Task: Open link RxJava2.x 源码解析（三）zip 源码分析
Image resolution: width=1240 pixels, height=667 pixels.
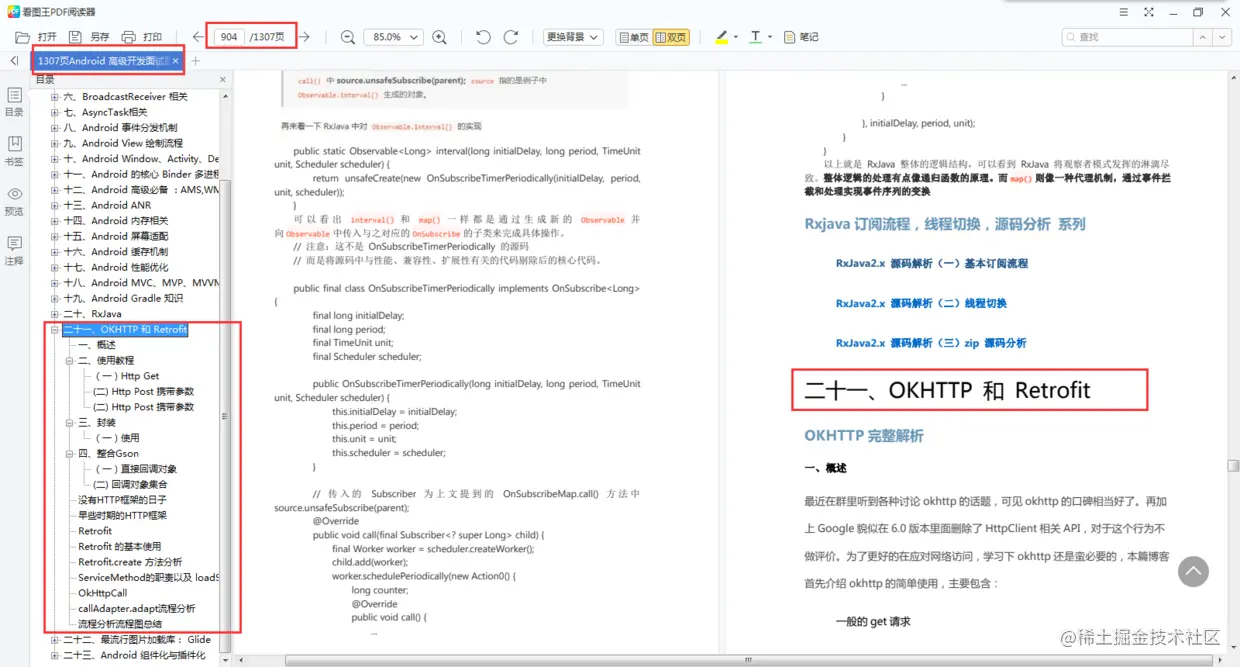Action: (931, 343)
